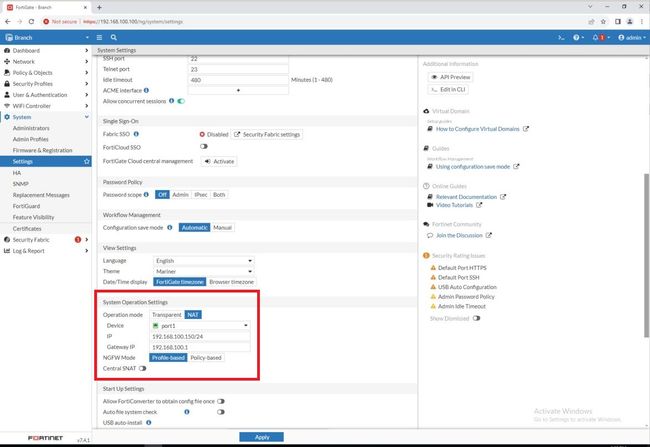Toggle the Central SNAT switch
The height and width of the screenshot is (447, 650).
[x=143, y=368]
